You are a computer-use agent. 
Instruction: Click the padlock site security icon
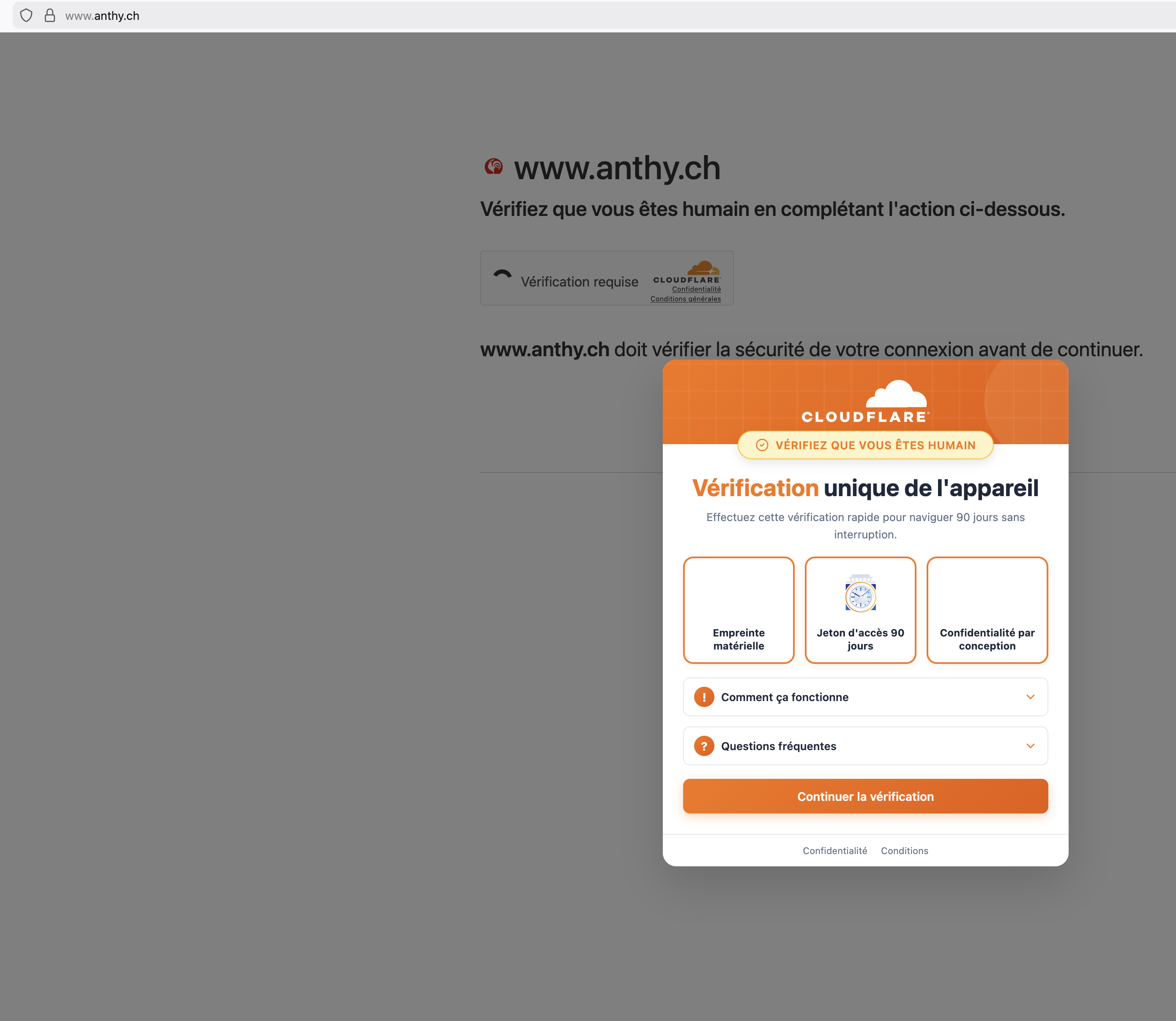[x=50, y=15]
